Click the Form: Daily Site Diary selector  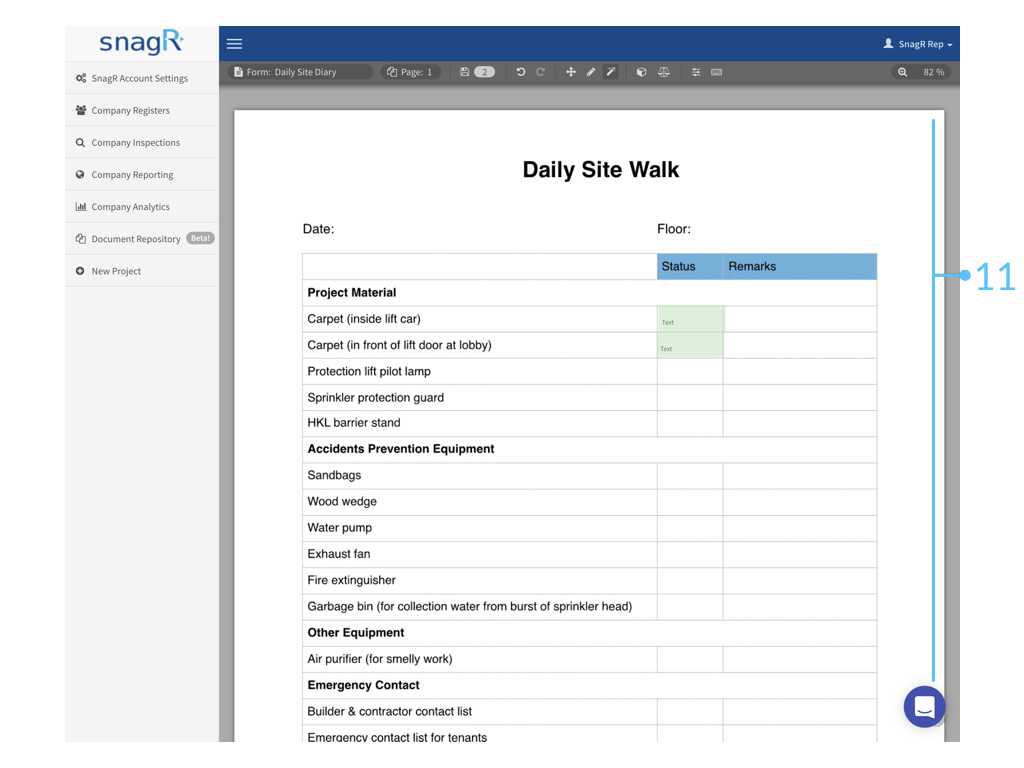[x=300, y=72]
